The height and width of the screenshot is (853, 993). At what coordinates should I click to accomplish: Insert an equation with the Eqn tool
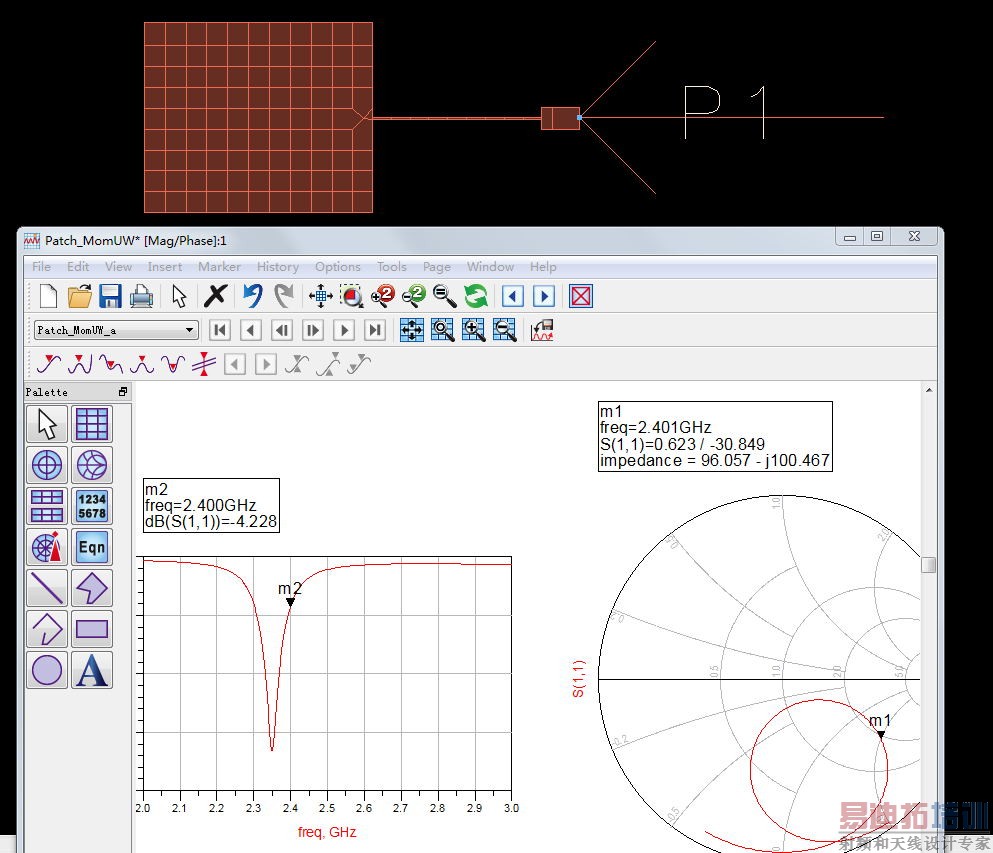tap(92, 547)
